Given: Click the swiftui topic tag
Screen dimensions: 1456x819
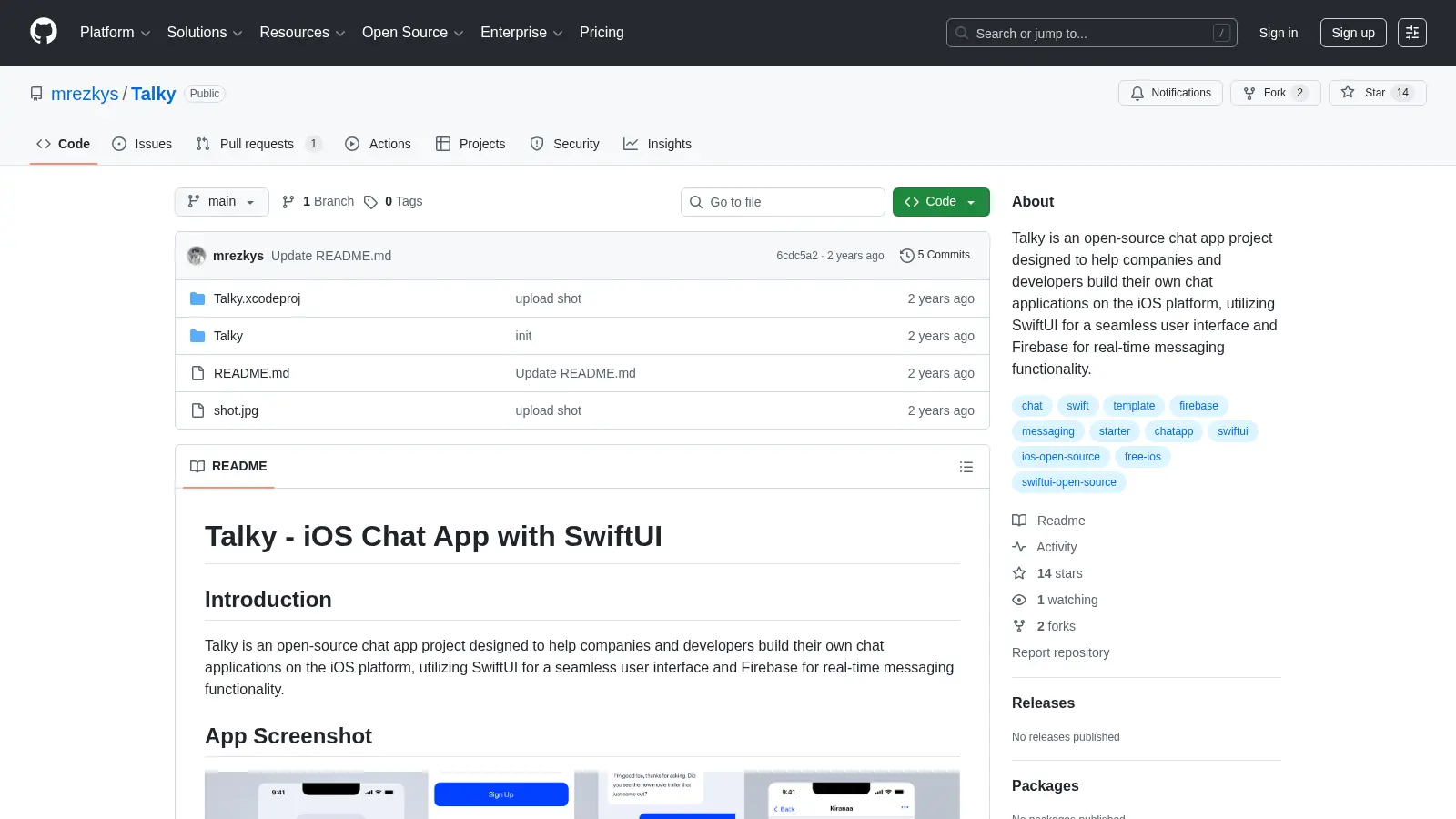Looking at the screenshot, I should tap(1233, 431).
